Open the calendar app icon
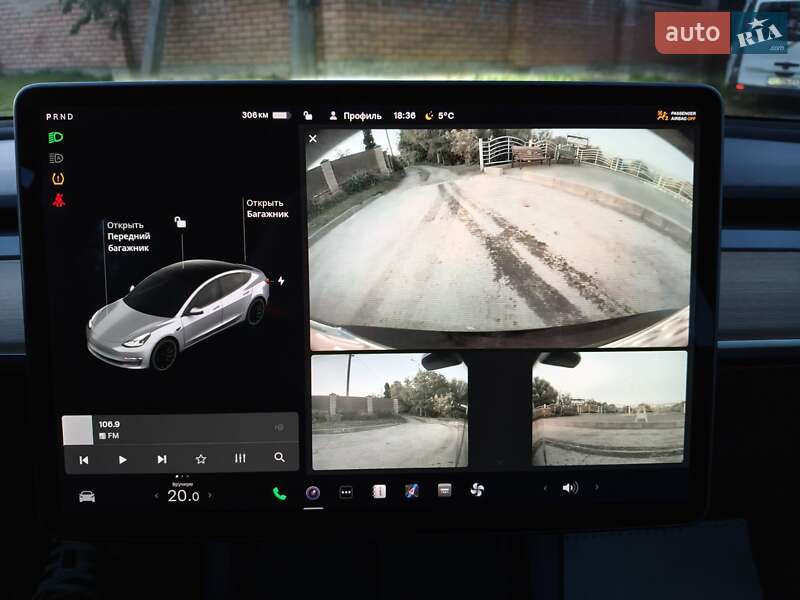The image size is (800, 600). (x=381, y=491)
